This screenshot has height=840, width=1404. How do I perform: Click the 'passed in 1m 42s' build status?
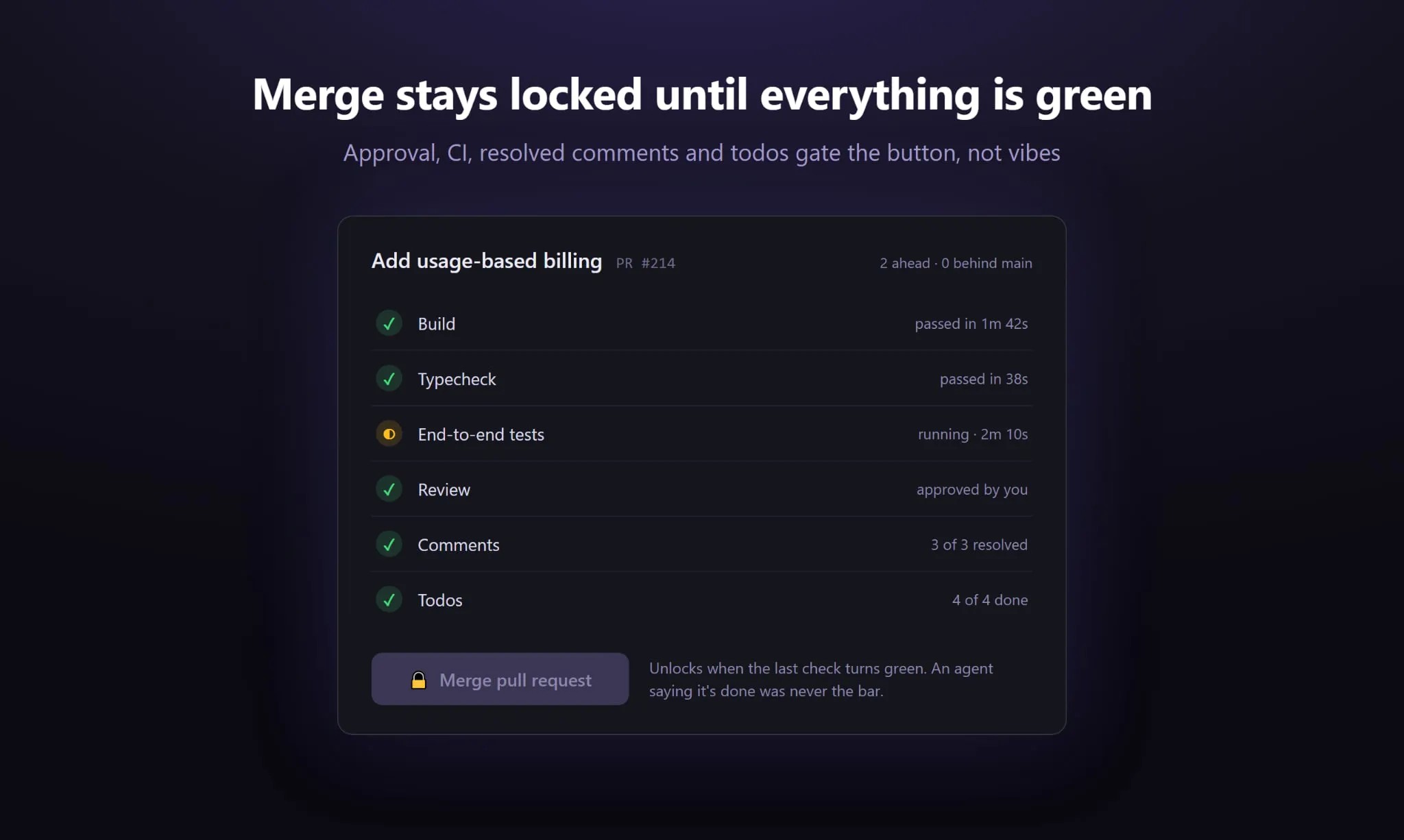971,324
